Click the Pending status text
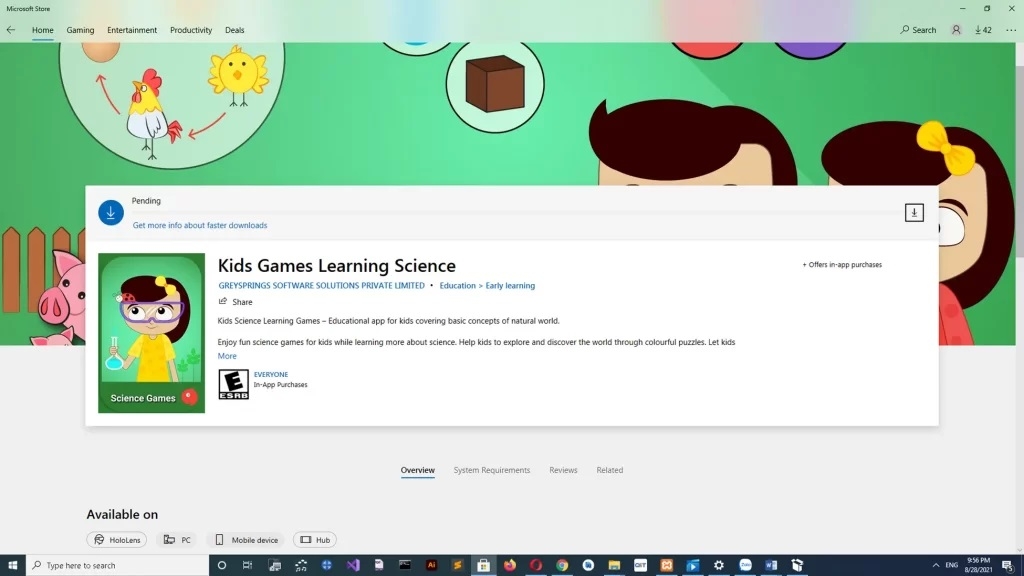Viewport: 1024px width, 576px height. (x=146, y=200)
